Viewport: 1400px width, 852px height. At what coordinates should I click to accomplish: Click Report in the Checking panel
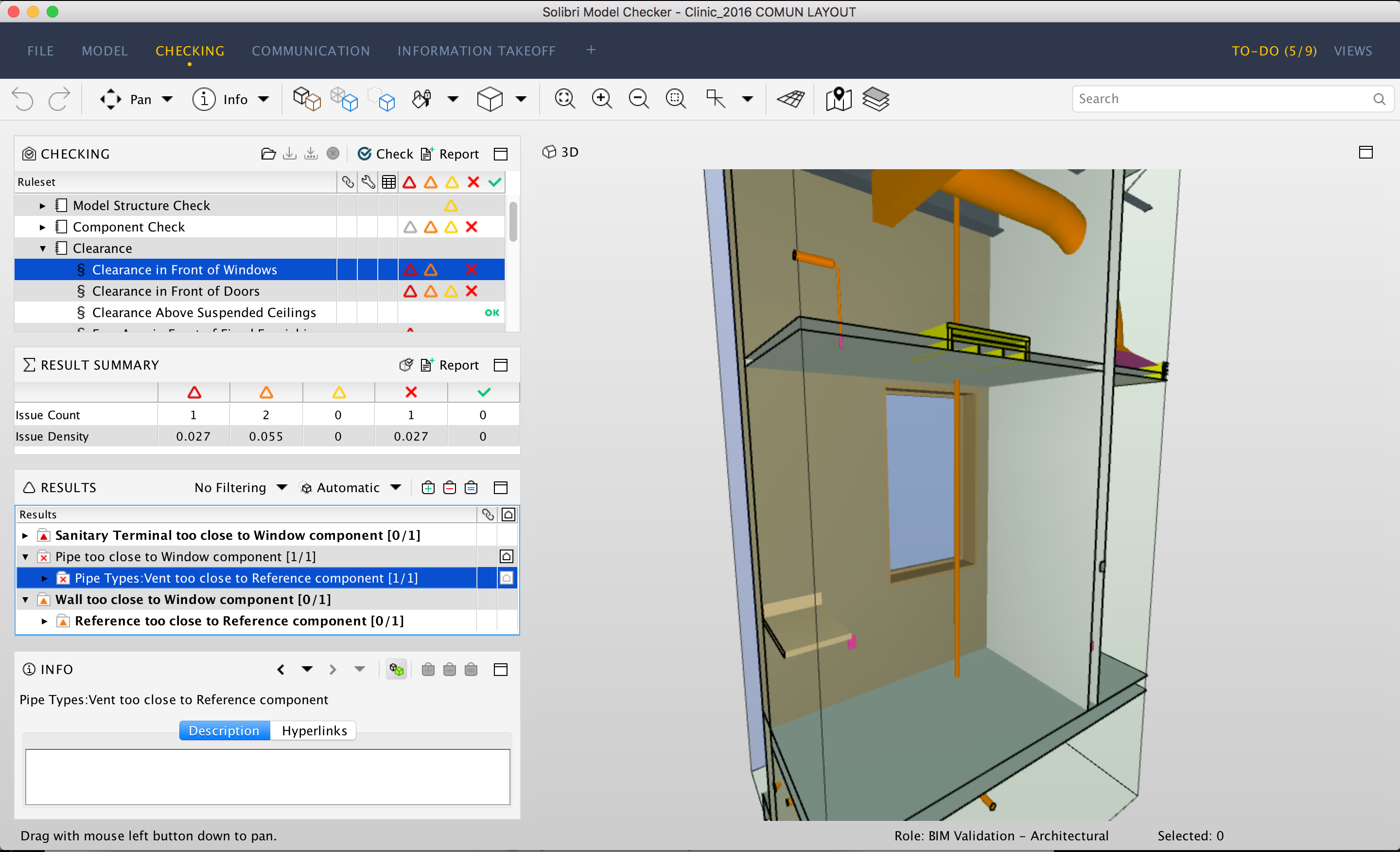coord(450,154)
